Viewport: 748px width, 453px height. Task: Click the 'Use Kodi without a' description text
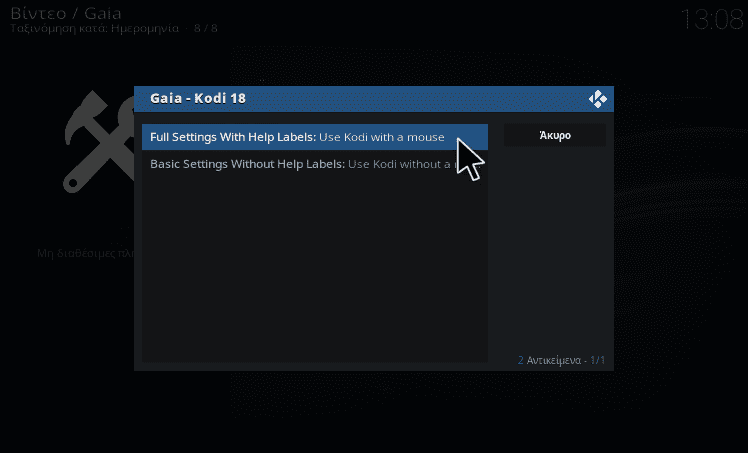coord(399,164)
